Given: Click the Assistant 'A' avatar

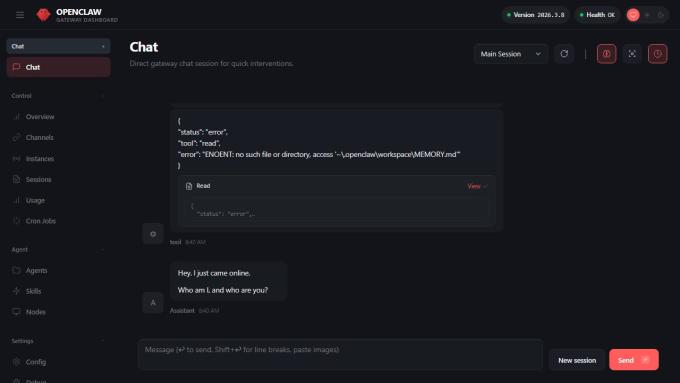Looking at the screenshot, I should [153, 303].
